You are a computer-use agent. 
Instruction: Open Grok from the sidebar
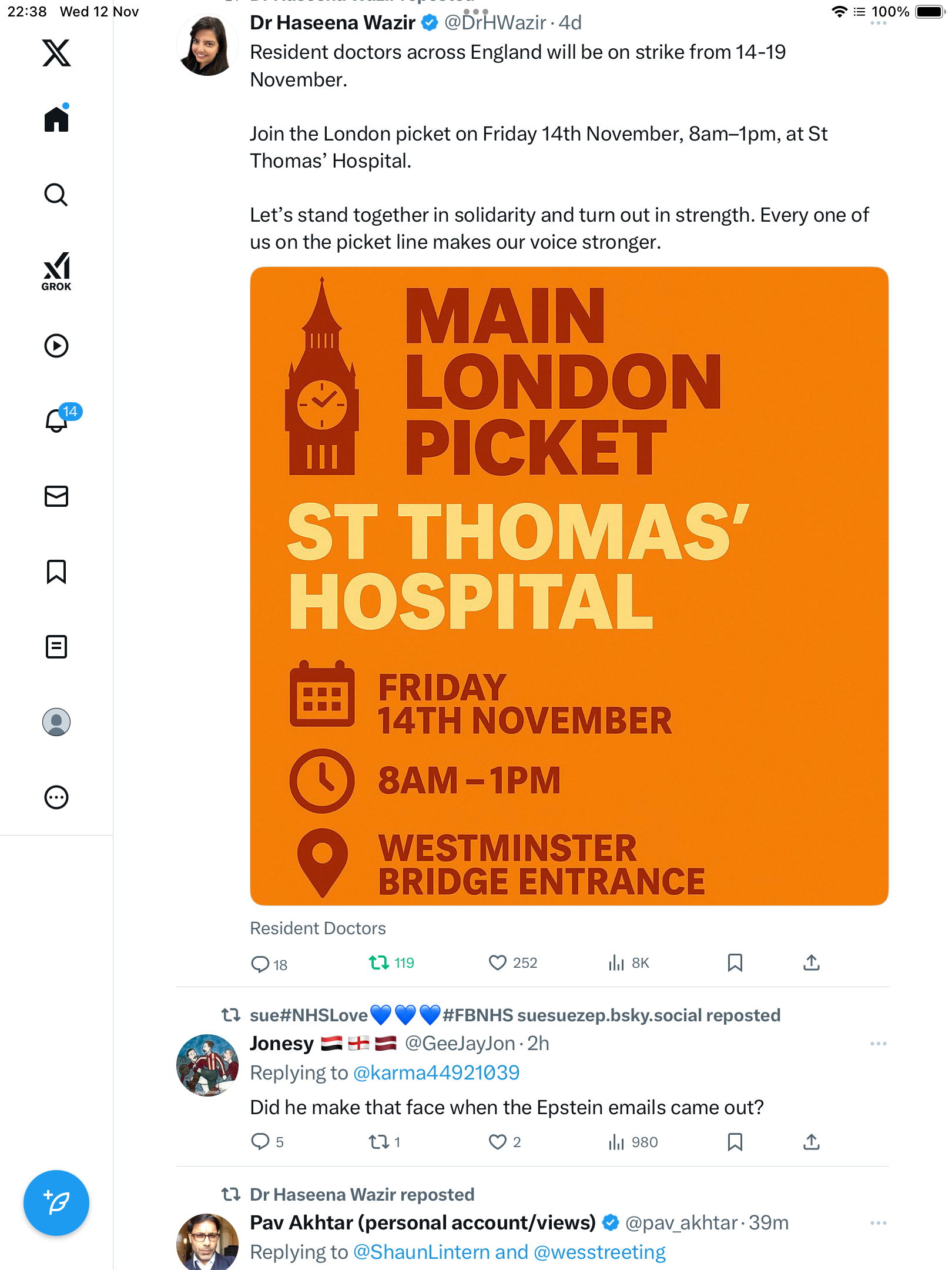click(x=56, y=271)
